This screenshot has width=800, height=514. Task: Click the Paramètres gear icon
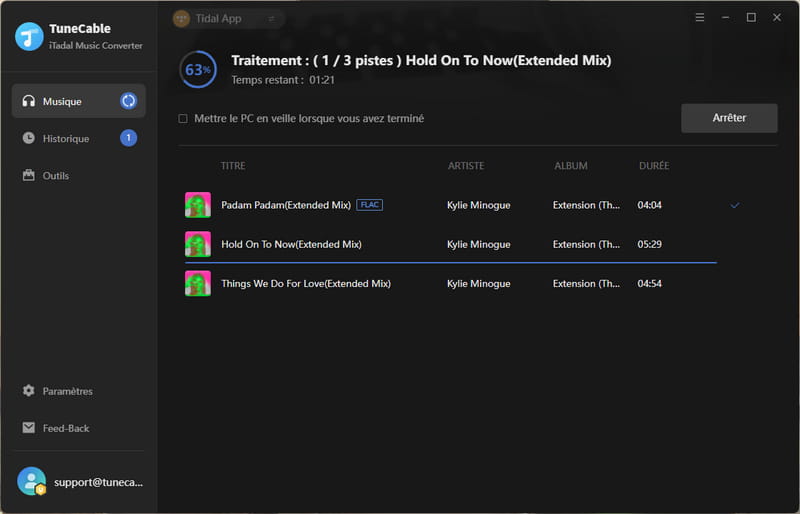click(x=29, y=390)
